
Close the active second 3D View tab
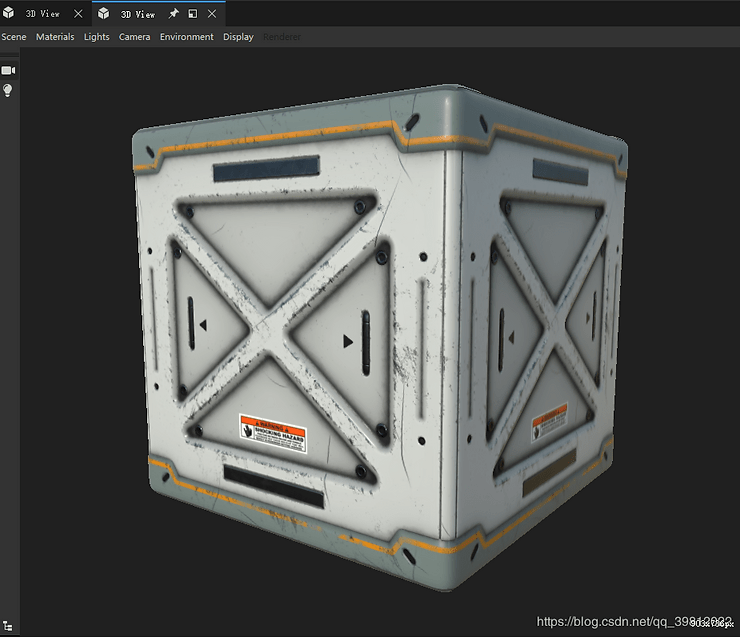[x=211, y=14]
